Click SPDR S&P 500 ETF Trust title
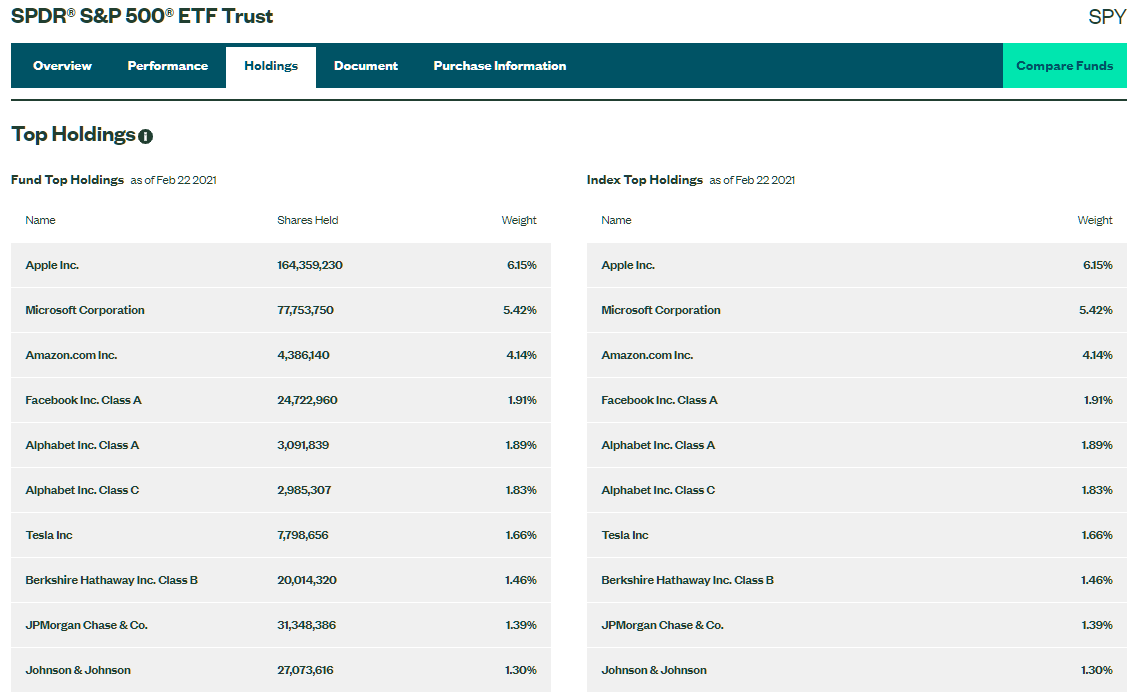Image resolution: width=1138 pixels, height=700 pixels. [142, 17]
